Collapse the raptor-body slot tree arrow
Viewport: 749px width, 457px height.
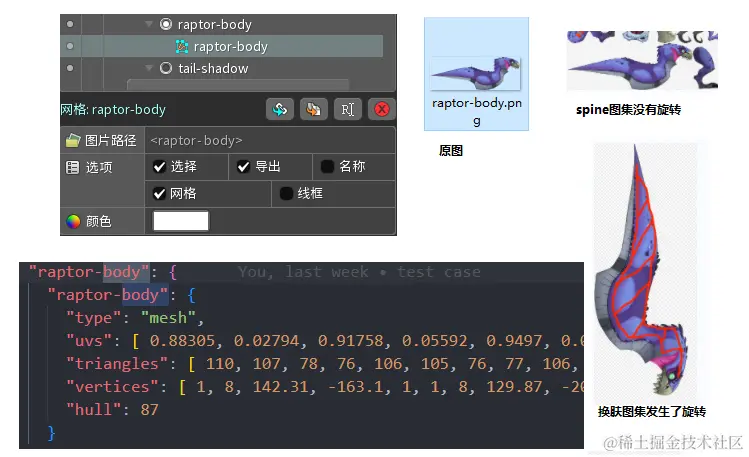(x=149, y=24)
